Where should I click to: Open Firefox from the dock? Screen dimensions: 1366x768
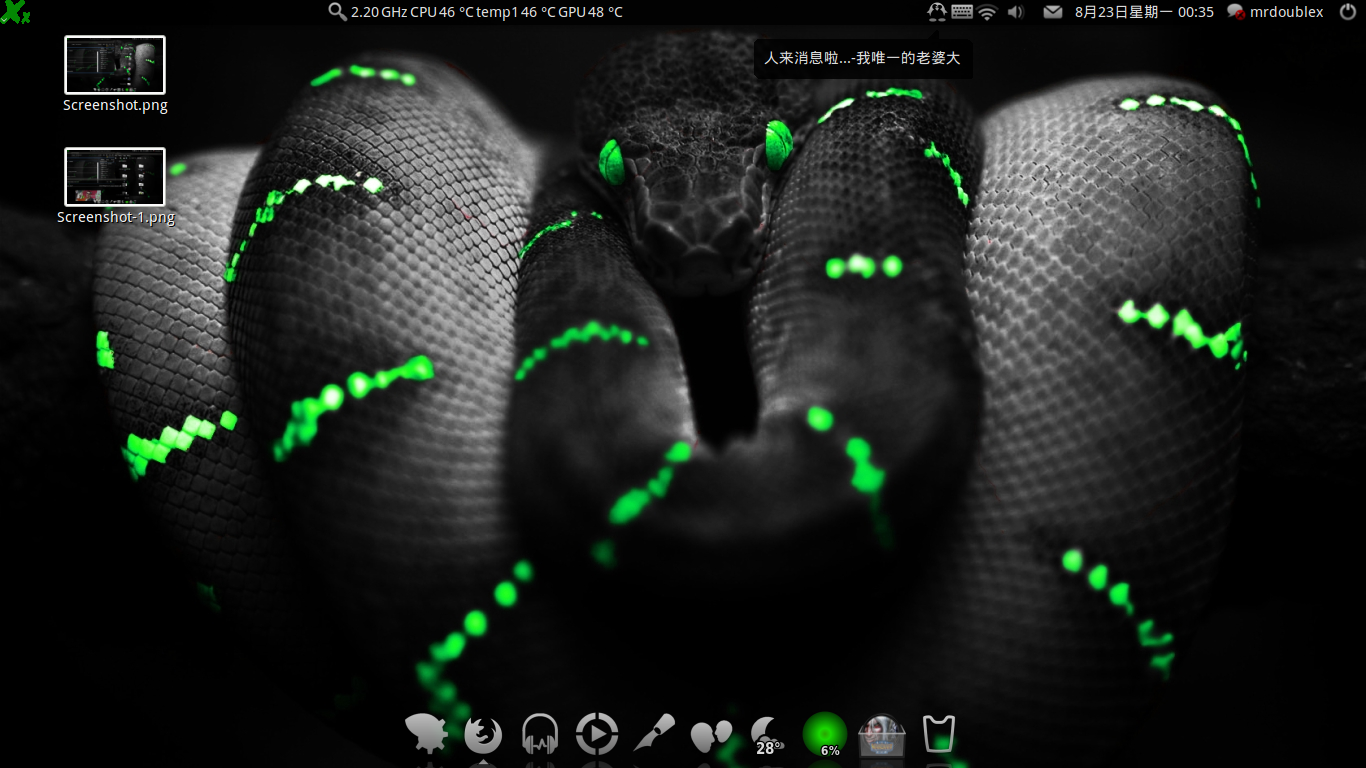[x=483, y=735]
